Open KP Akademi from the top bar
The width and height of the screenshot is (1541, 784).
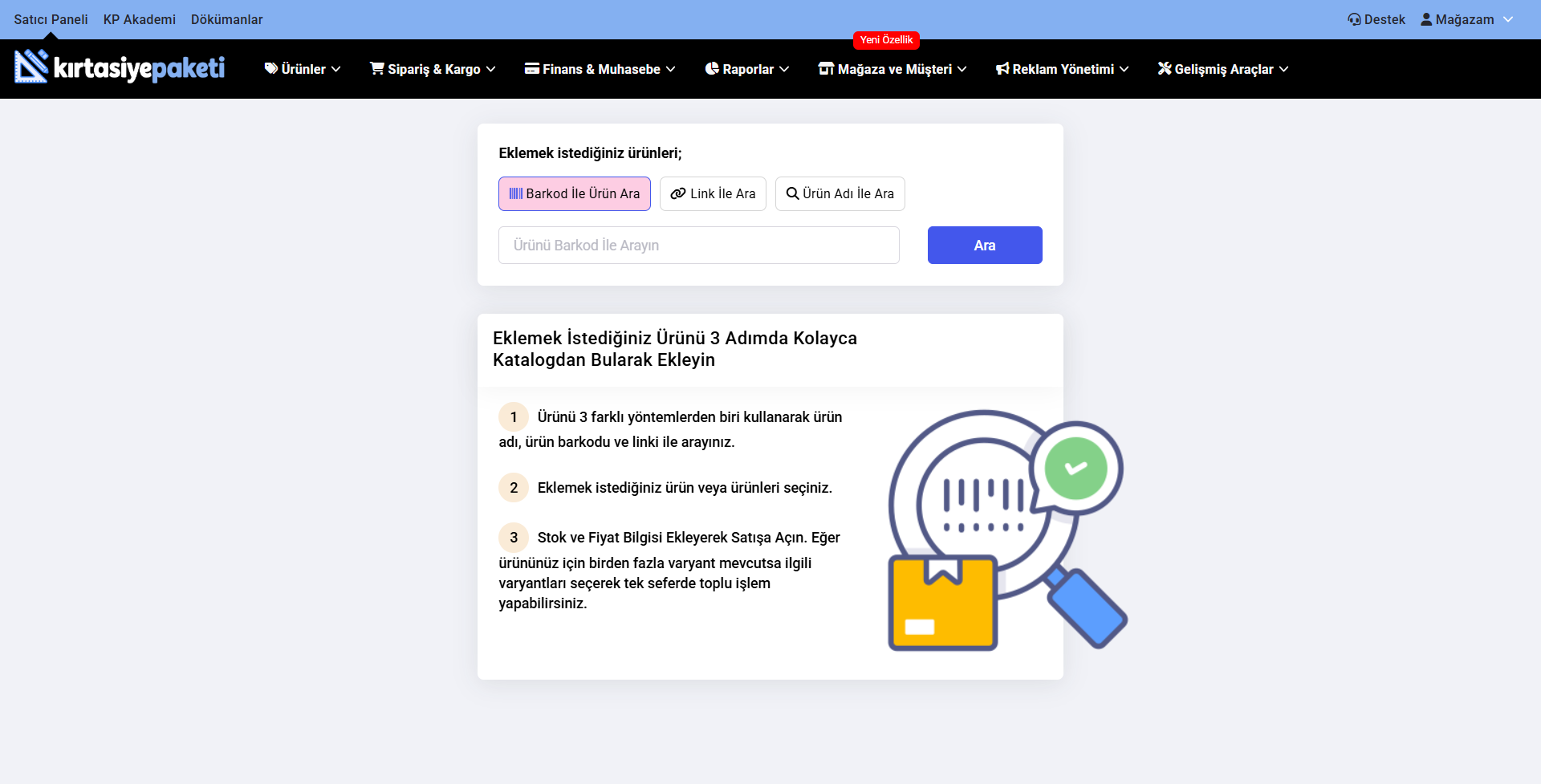[139, 19]
